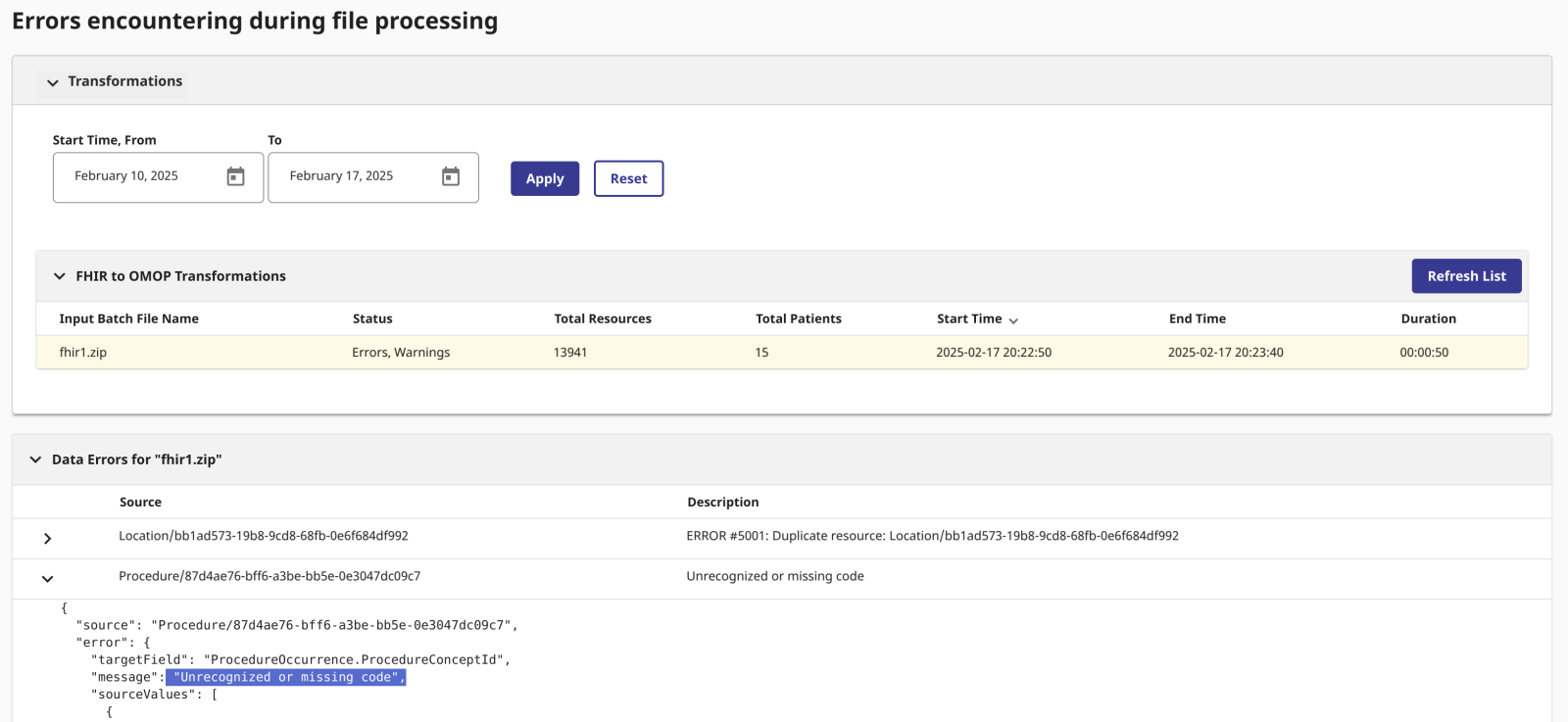Click the highlighted "Unrecognized or missing code" text
The height and width of the screenshot is (722, 1568).
pos(285,677)
